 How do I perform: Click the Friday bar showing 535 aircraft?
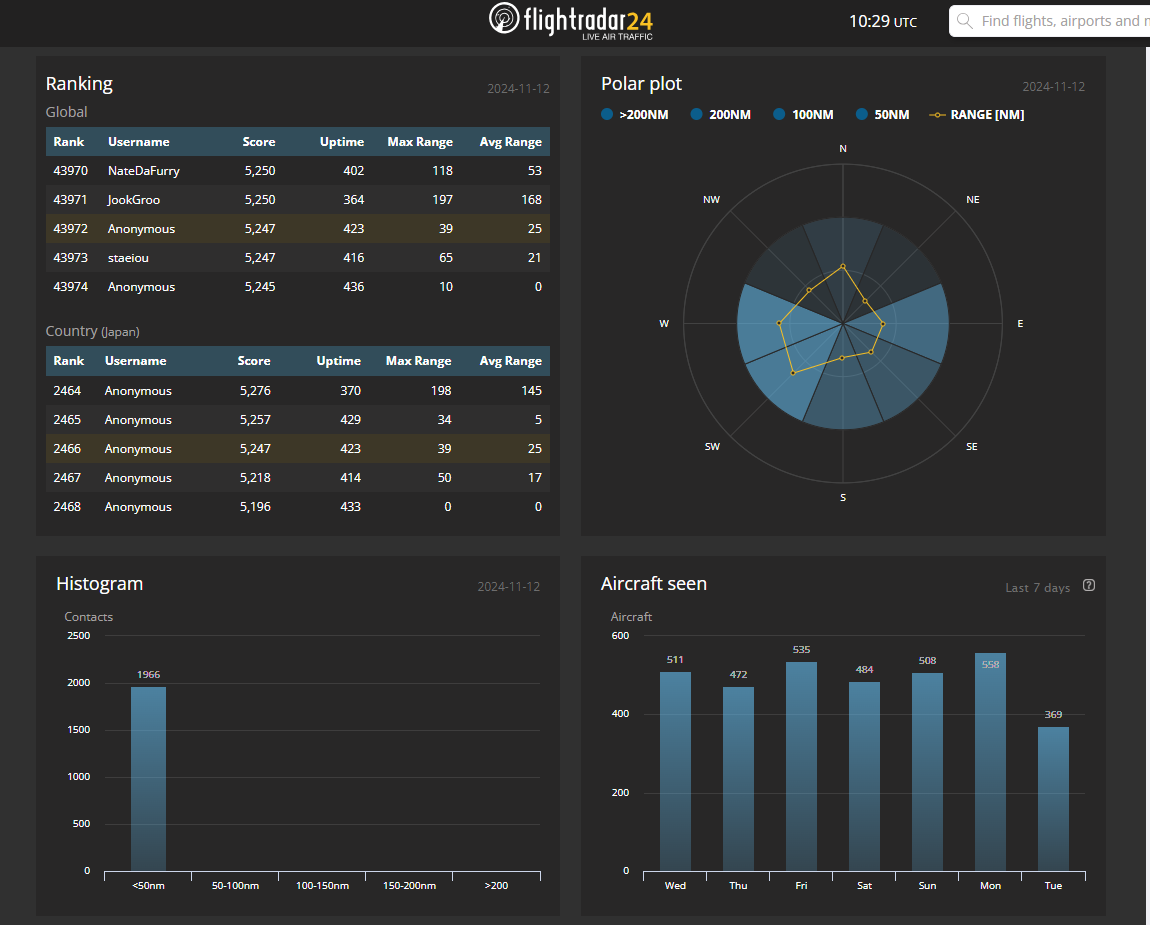[801, 766]
